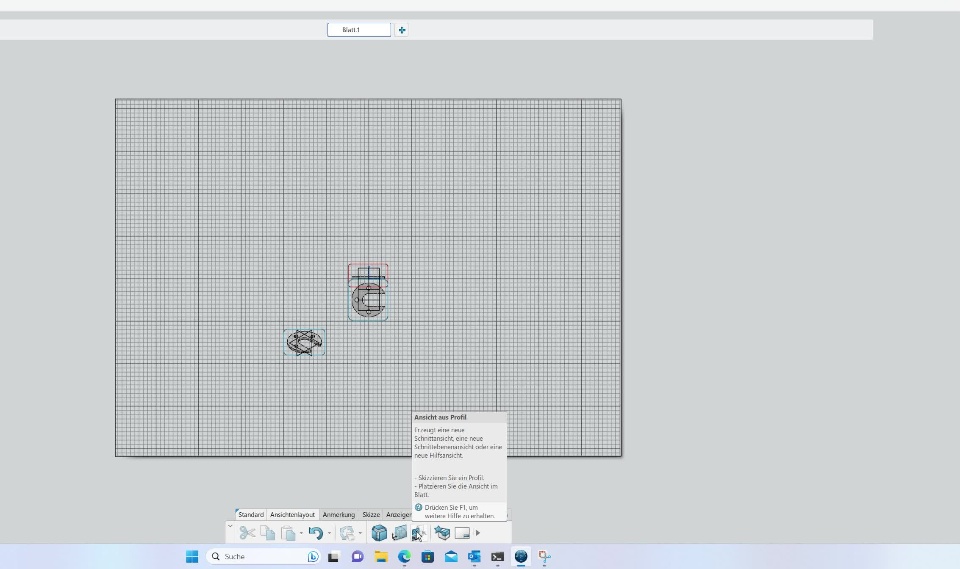
Task: Click the sheet frame icon
Action: [462, 533]
